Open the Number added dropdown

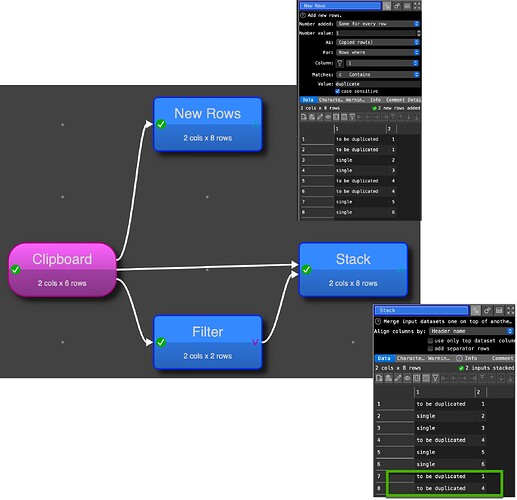378,24
